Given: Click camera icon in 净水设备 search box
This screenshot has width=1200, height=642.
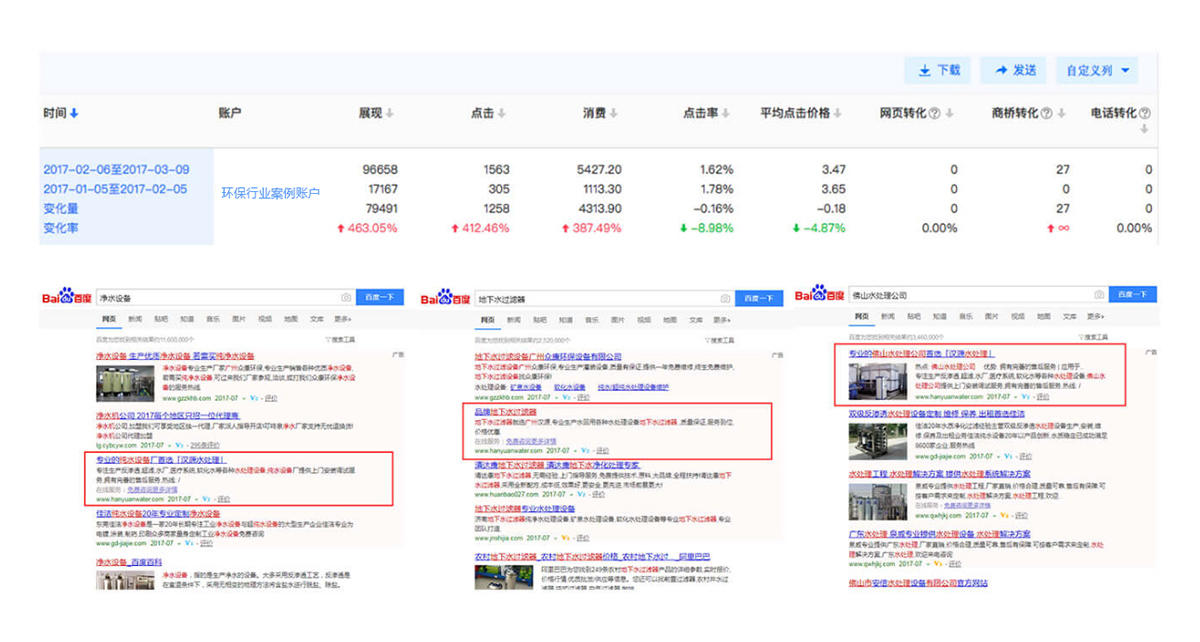Looking at the screenshot, I should (x=346, y=297).
